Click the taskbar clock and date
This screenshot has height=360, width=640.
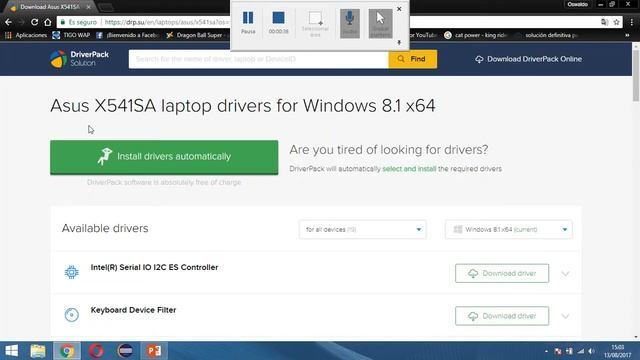(618, 351)
